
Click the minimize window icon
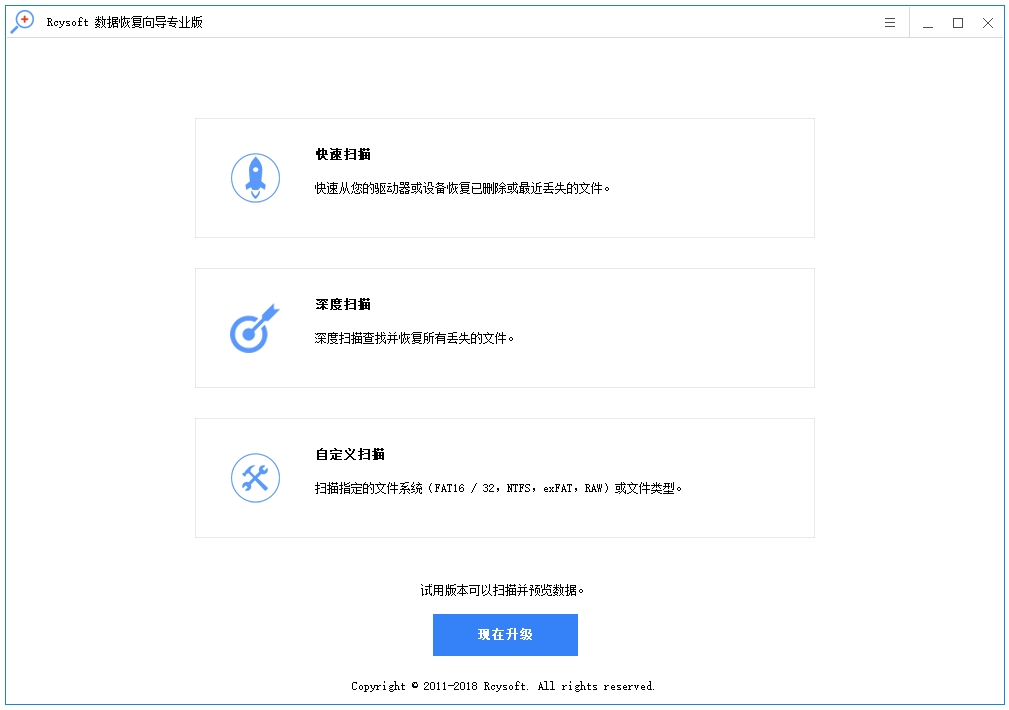927,22
